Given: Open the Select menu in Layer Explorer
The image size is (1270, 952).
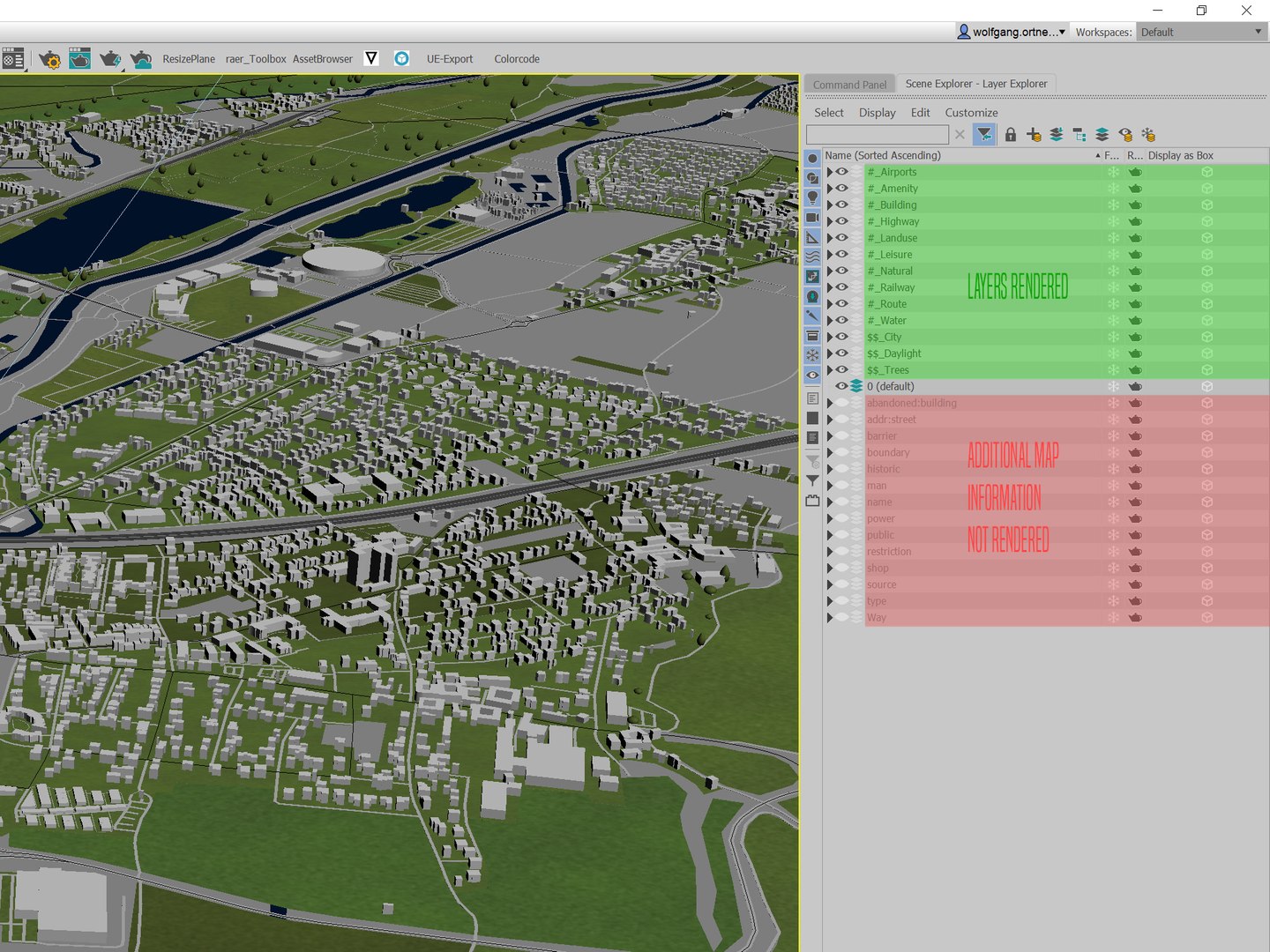Looking at the screenshot, I should pos(828,113).
